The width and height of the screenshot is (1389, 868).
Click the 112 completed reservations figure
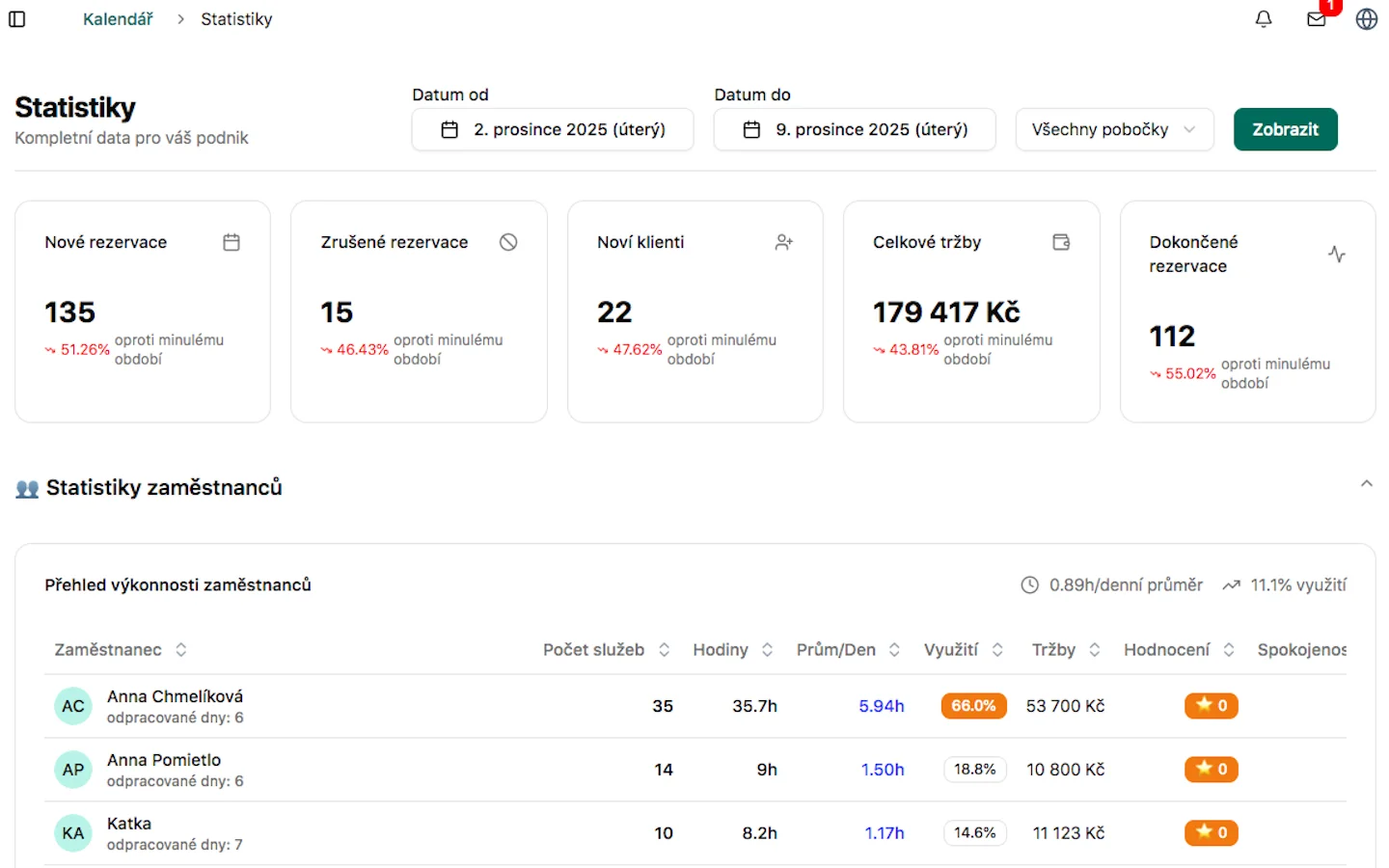click(x=1172, y=337)
